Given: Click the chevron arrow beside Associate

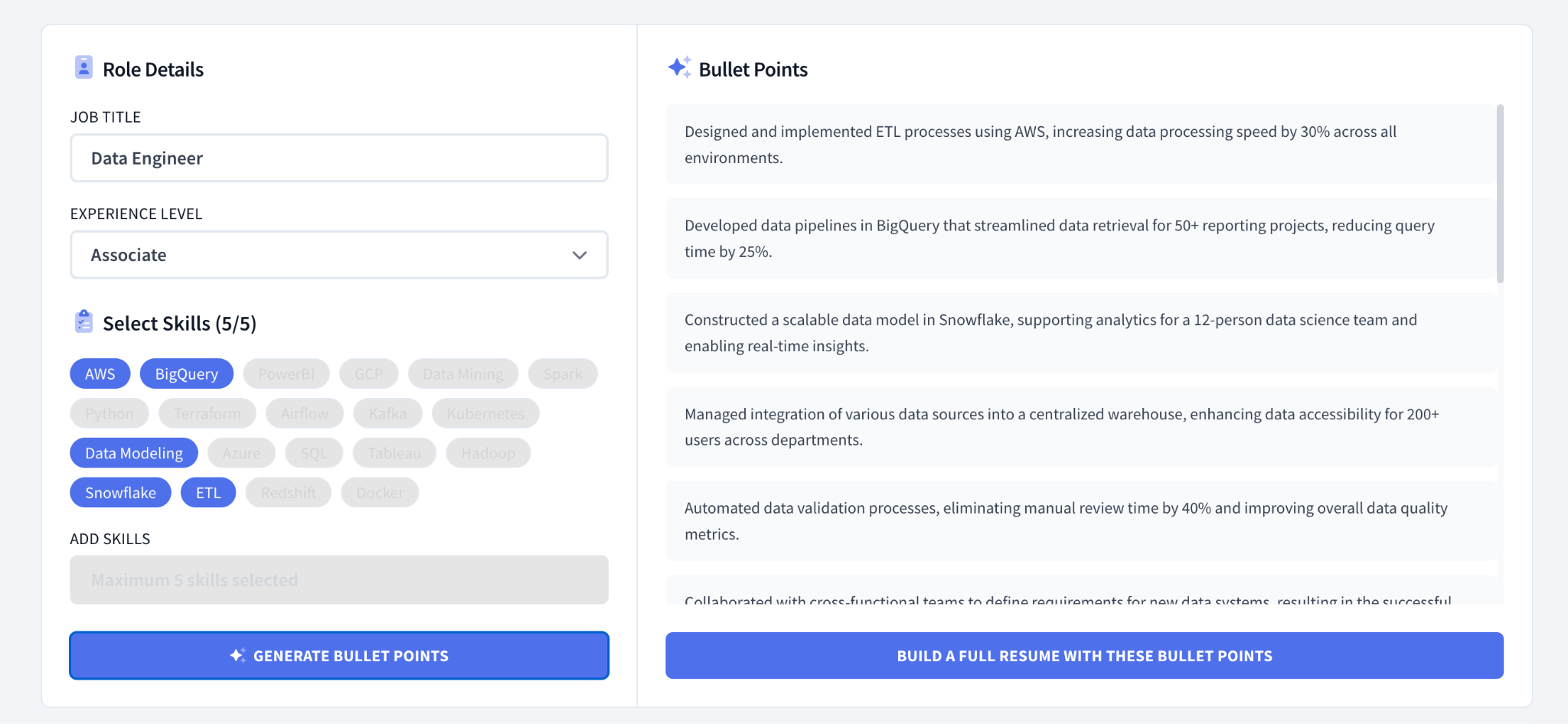Looking at the screenshot, I should pos(580,255).
